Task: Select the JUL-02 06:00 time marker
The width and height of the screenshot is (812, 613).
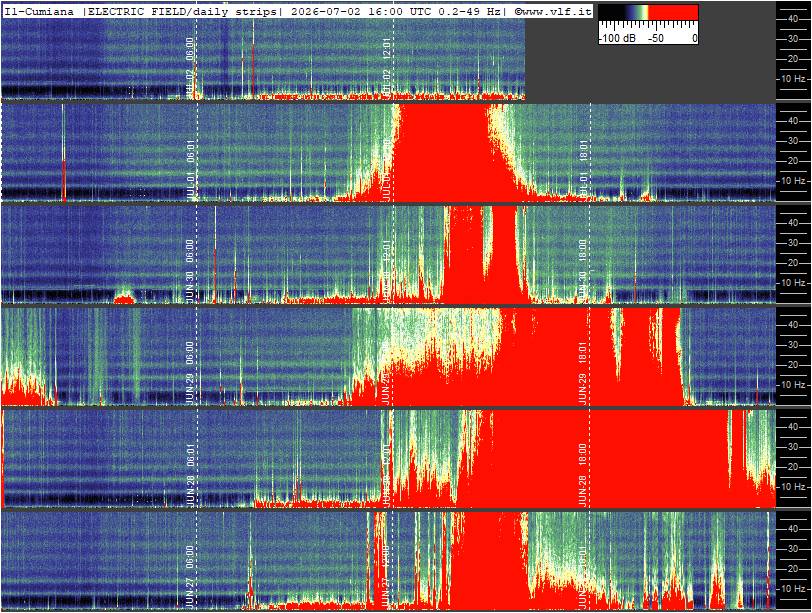Action: pyautogui.click(x=190, y=67)
